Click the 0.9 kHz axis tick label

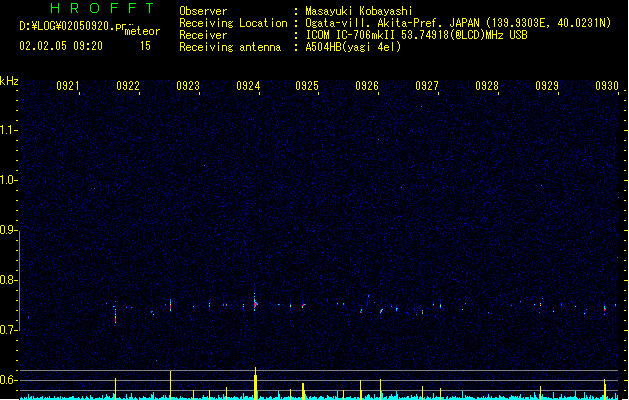tap(8, 230)
